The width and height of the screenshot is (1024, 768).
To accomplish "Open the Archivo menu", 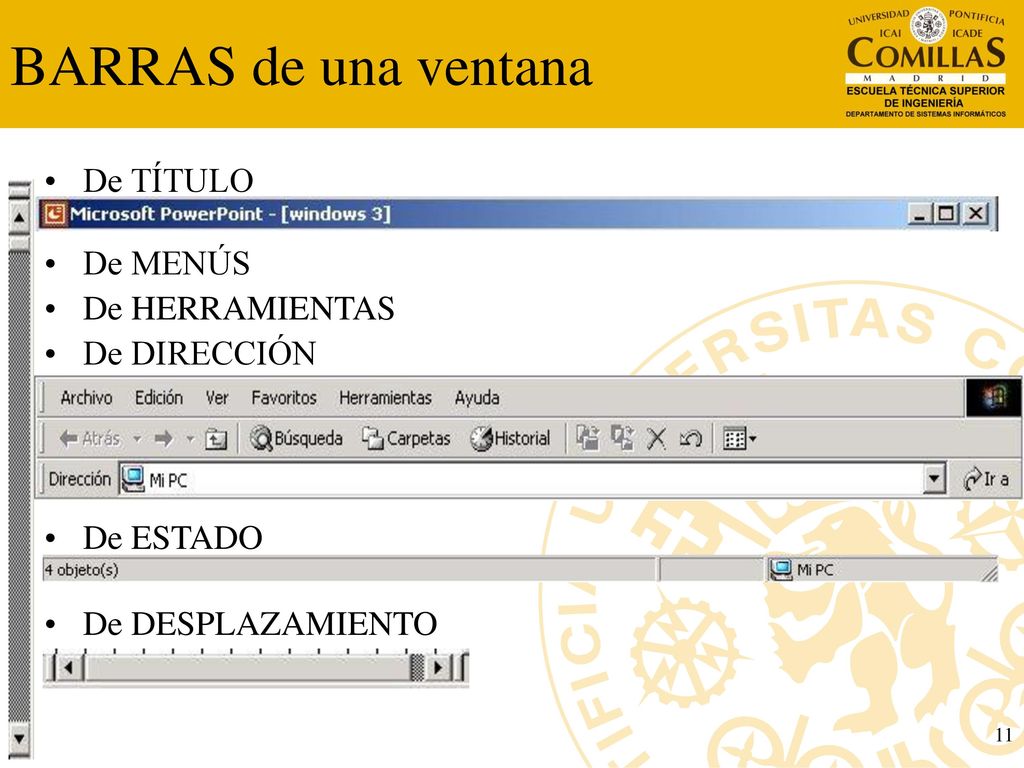I will [86, 398].
